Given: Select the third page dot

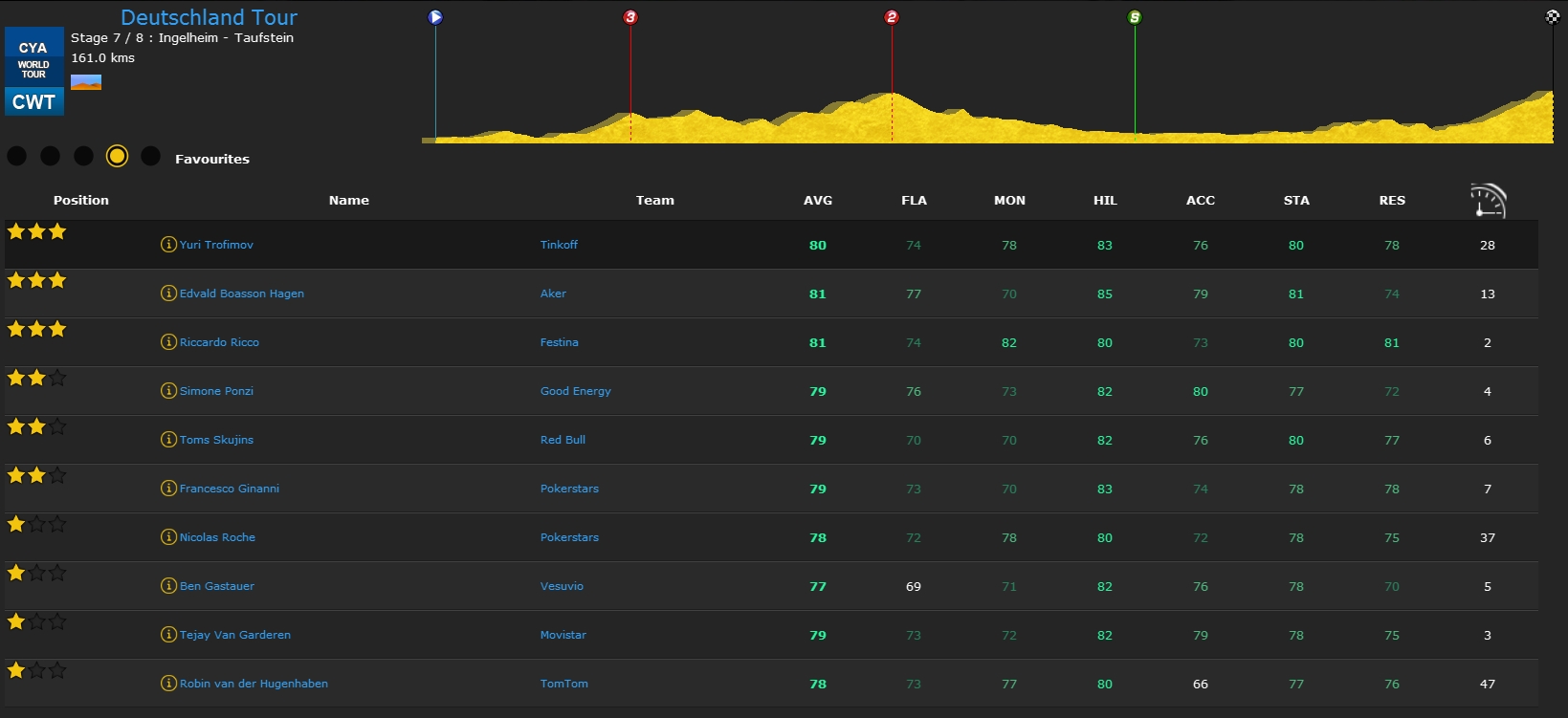Looking at the screenshot, I should tap(84, 156).
